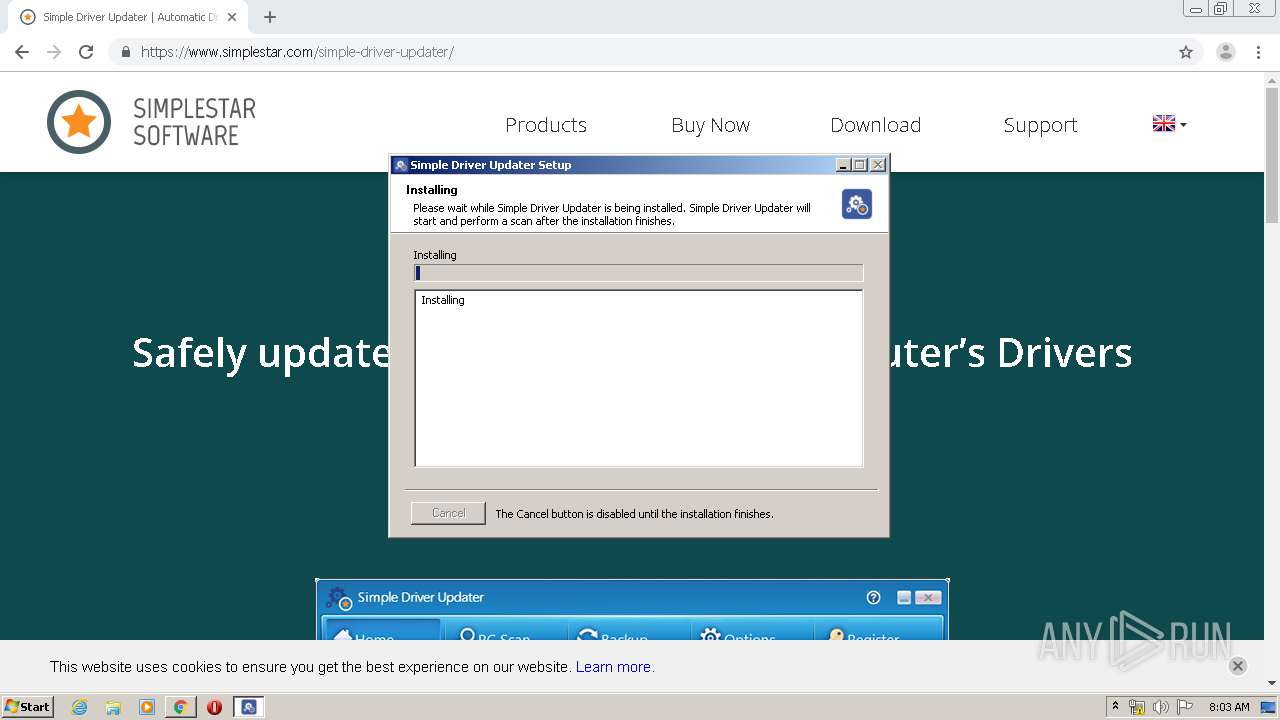1280x720 pixels.
Task: Open the Buy Now page
Action: (x=710, y=125)
